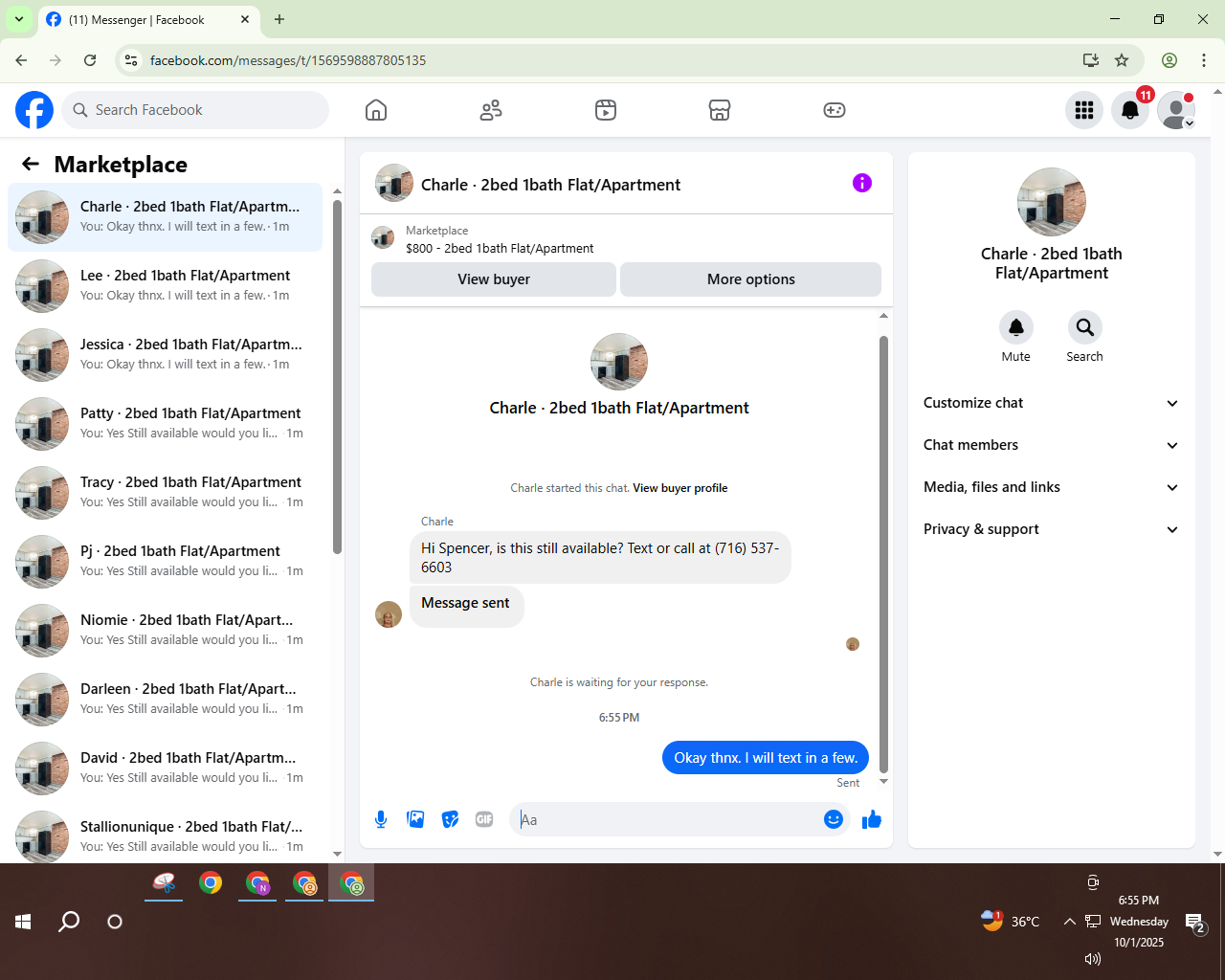Expand Media, files and links
Viewport: 1225px width, 980px height.
[1051, 487]
